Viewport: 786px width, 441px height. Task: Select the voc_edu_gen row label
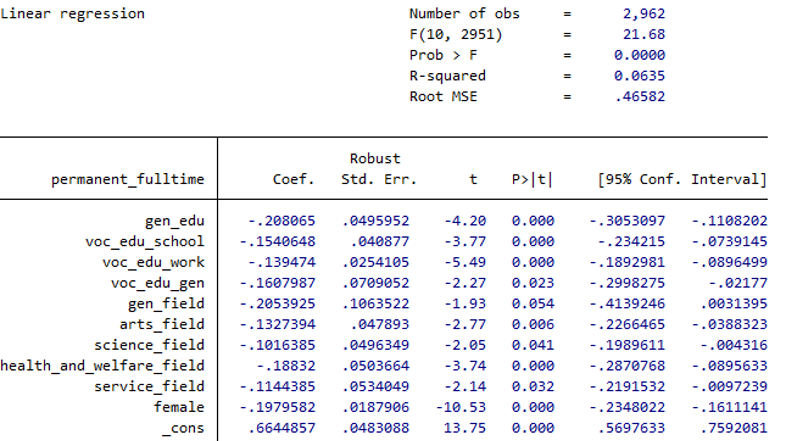tap(157, 283)
